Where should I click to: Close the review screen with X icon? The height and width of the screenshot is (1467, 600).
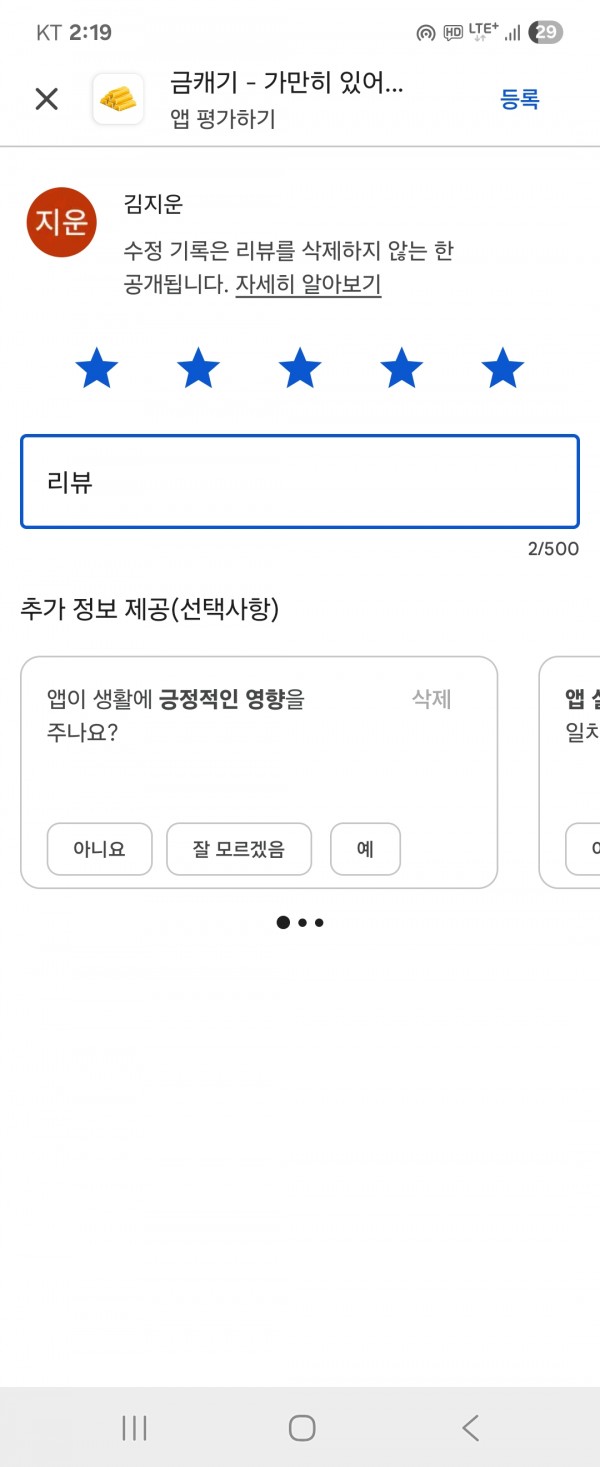point(47,99)
